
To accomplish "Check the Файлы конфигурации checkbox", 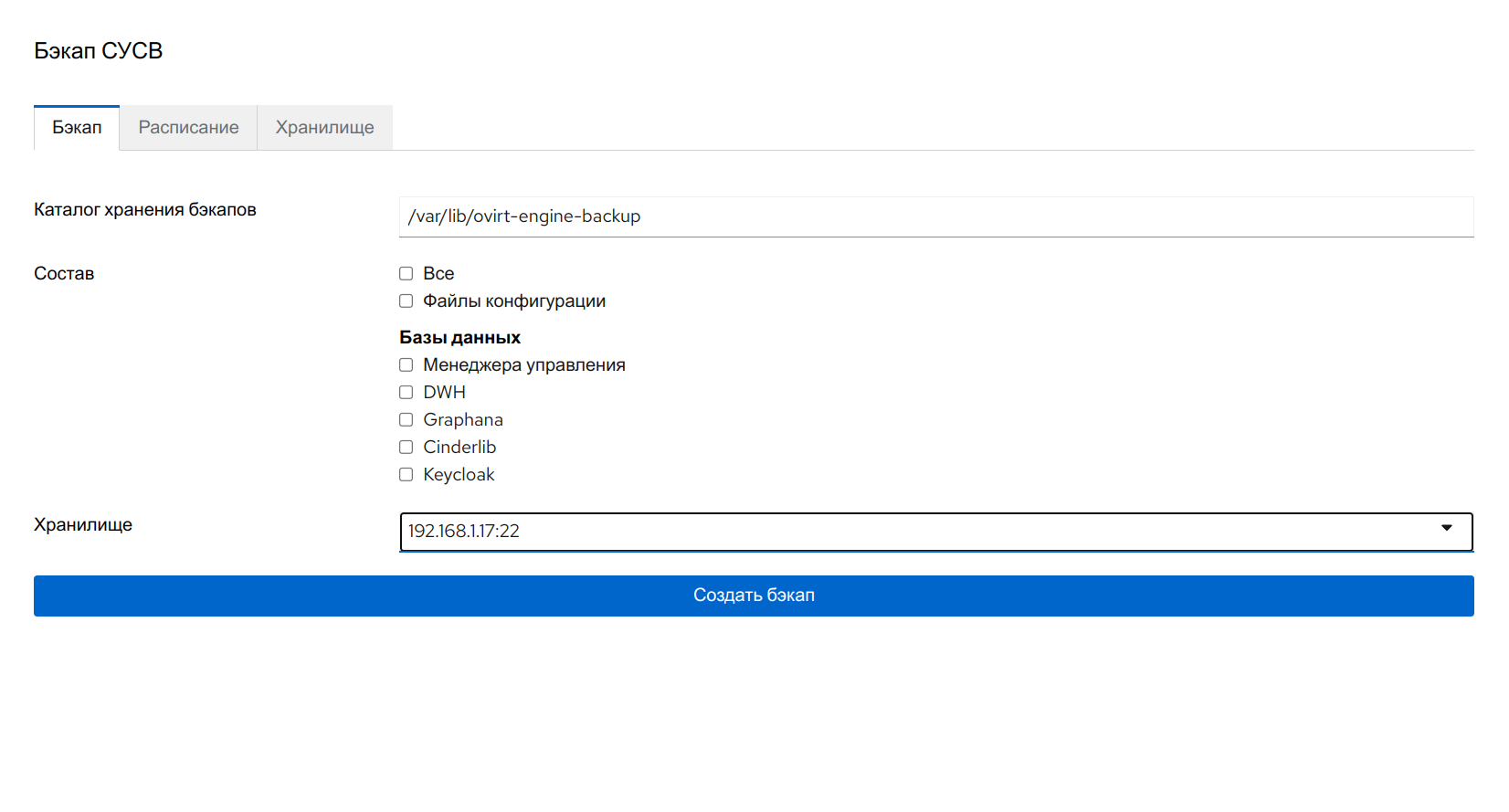I will (x=406, y=301).
